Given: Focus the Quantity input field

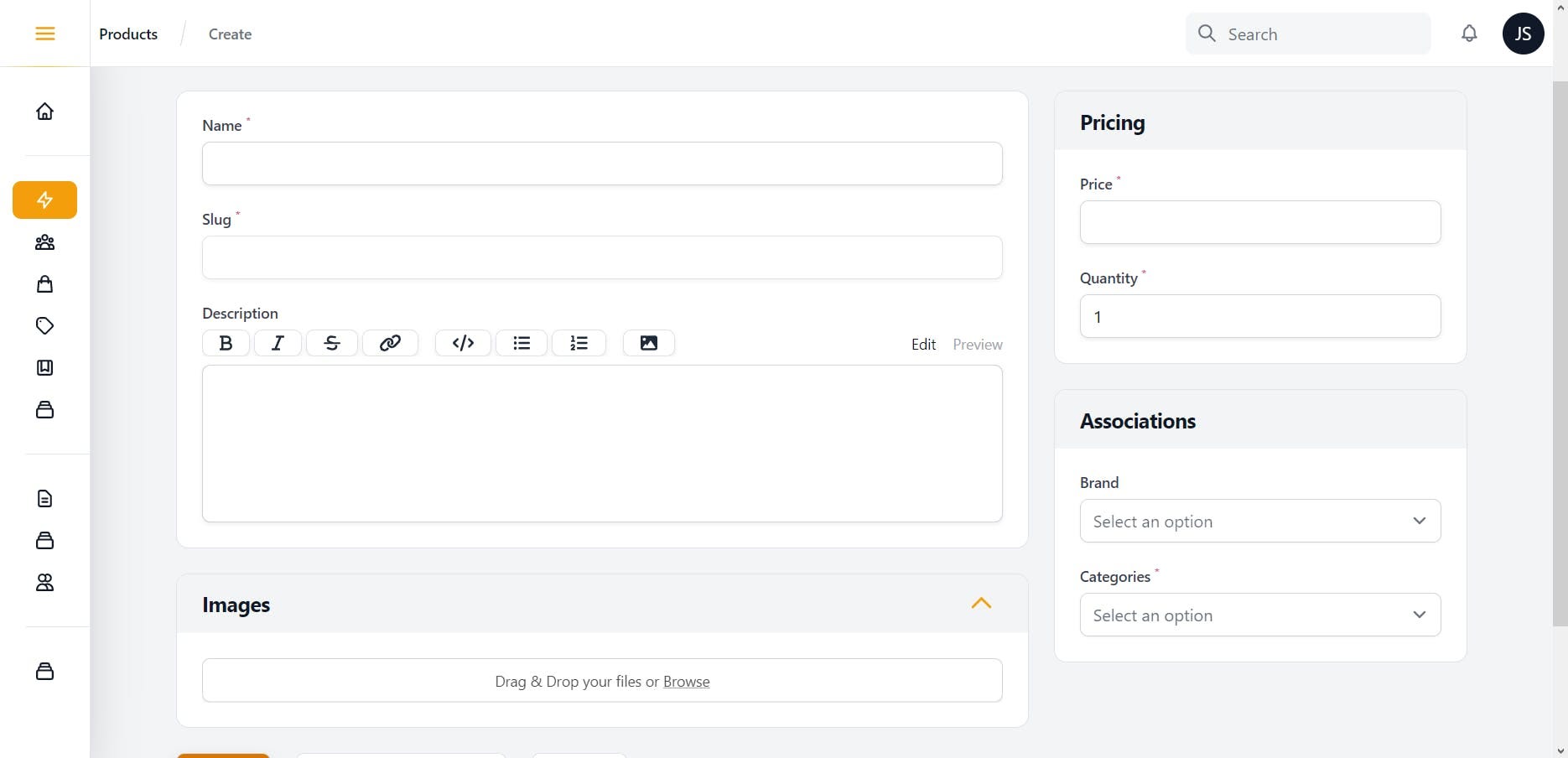Looking at the screenshot, I should (x=1260, y=316).
